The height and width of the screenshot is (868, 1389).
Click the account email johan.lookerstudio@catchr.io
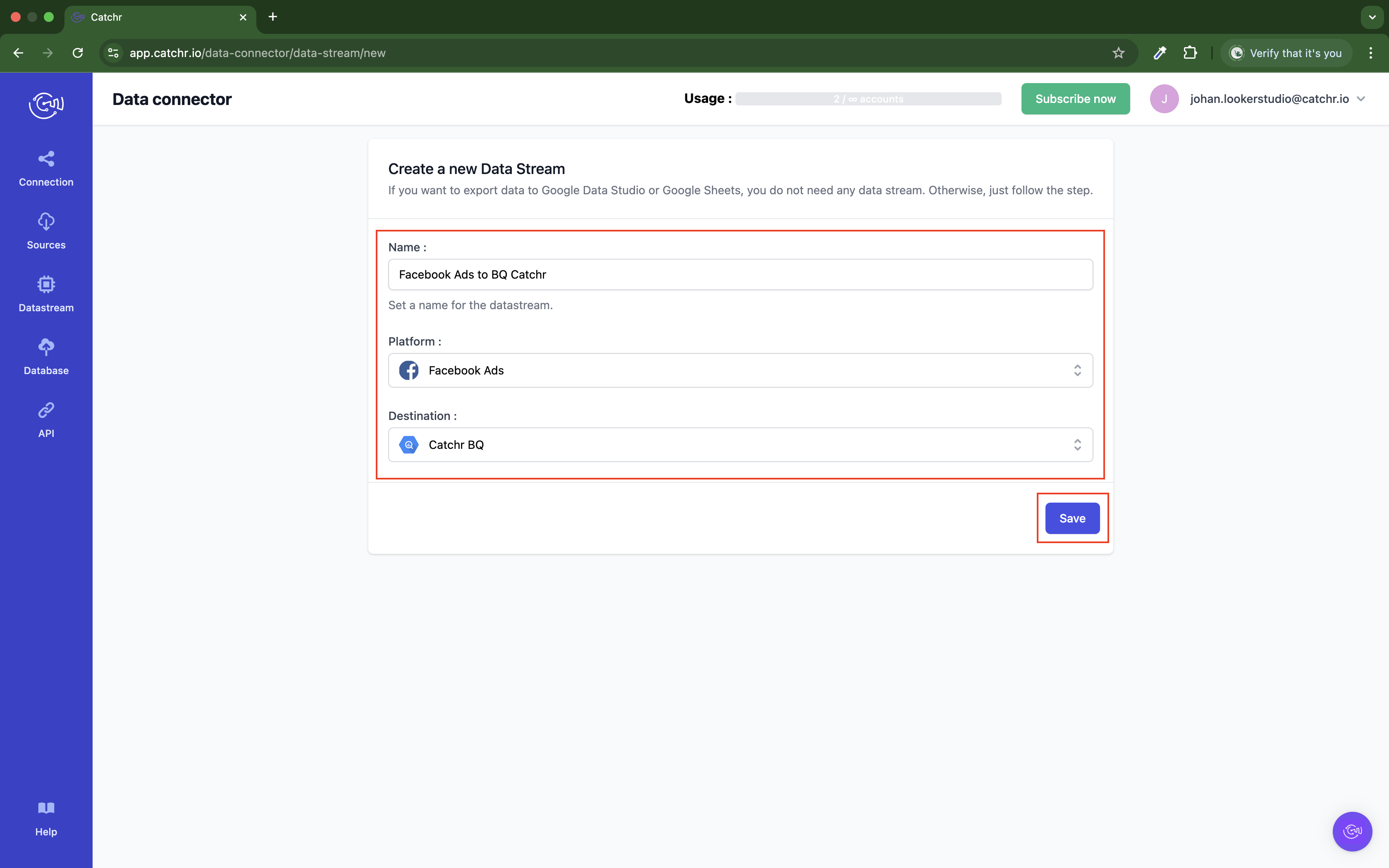[1269, 99]
